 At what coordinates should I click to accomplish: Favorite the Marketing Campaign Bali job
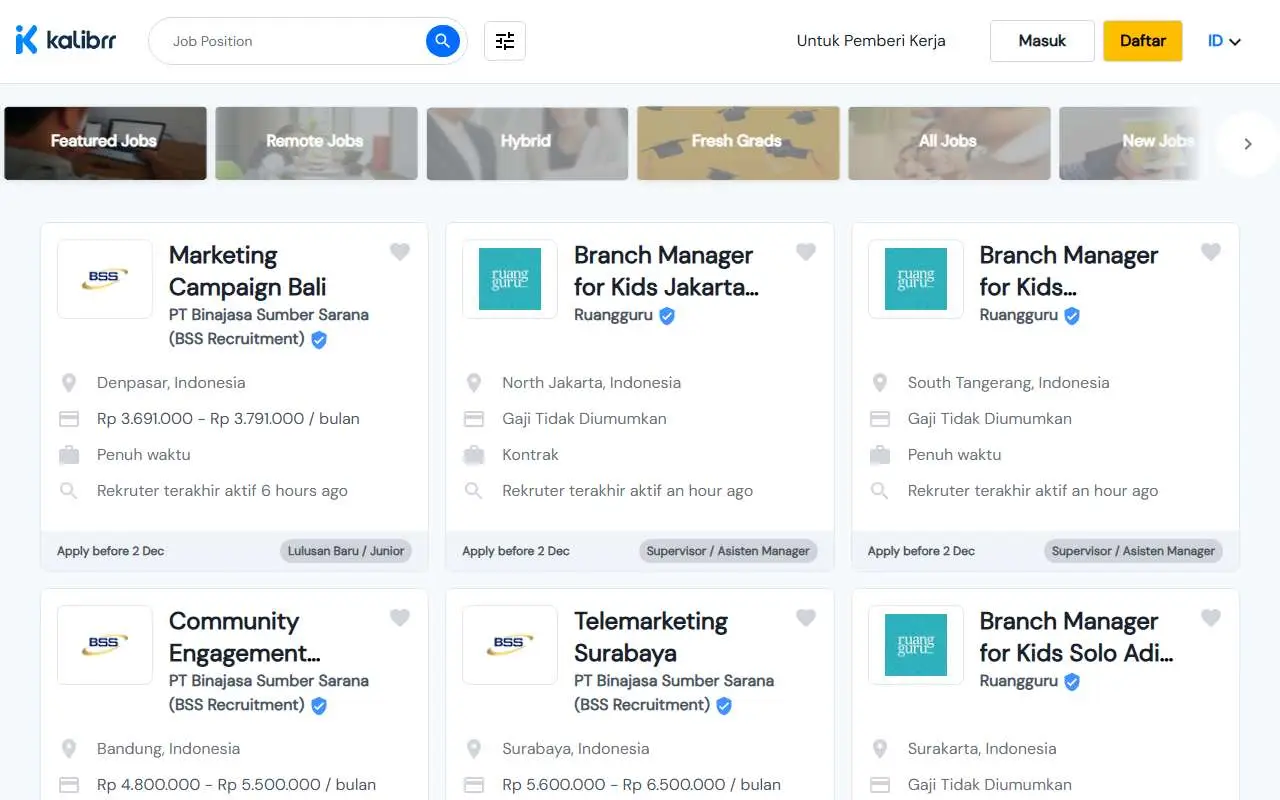pos(400,252)
